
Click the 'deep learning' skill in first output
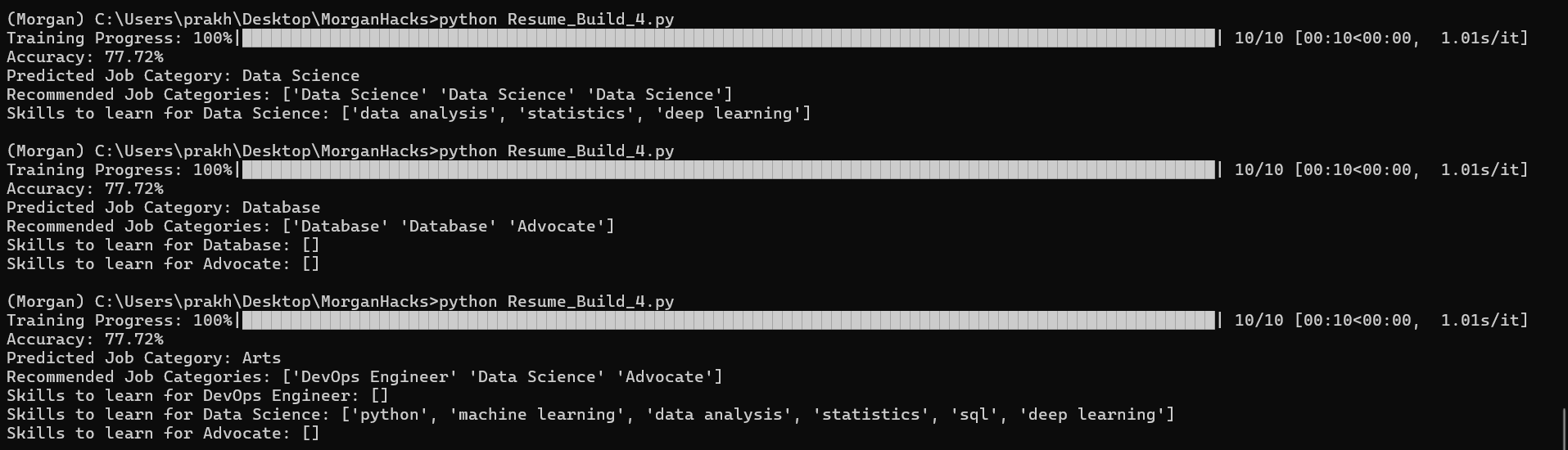tap(729, 113)
